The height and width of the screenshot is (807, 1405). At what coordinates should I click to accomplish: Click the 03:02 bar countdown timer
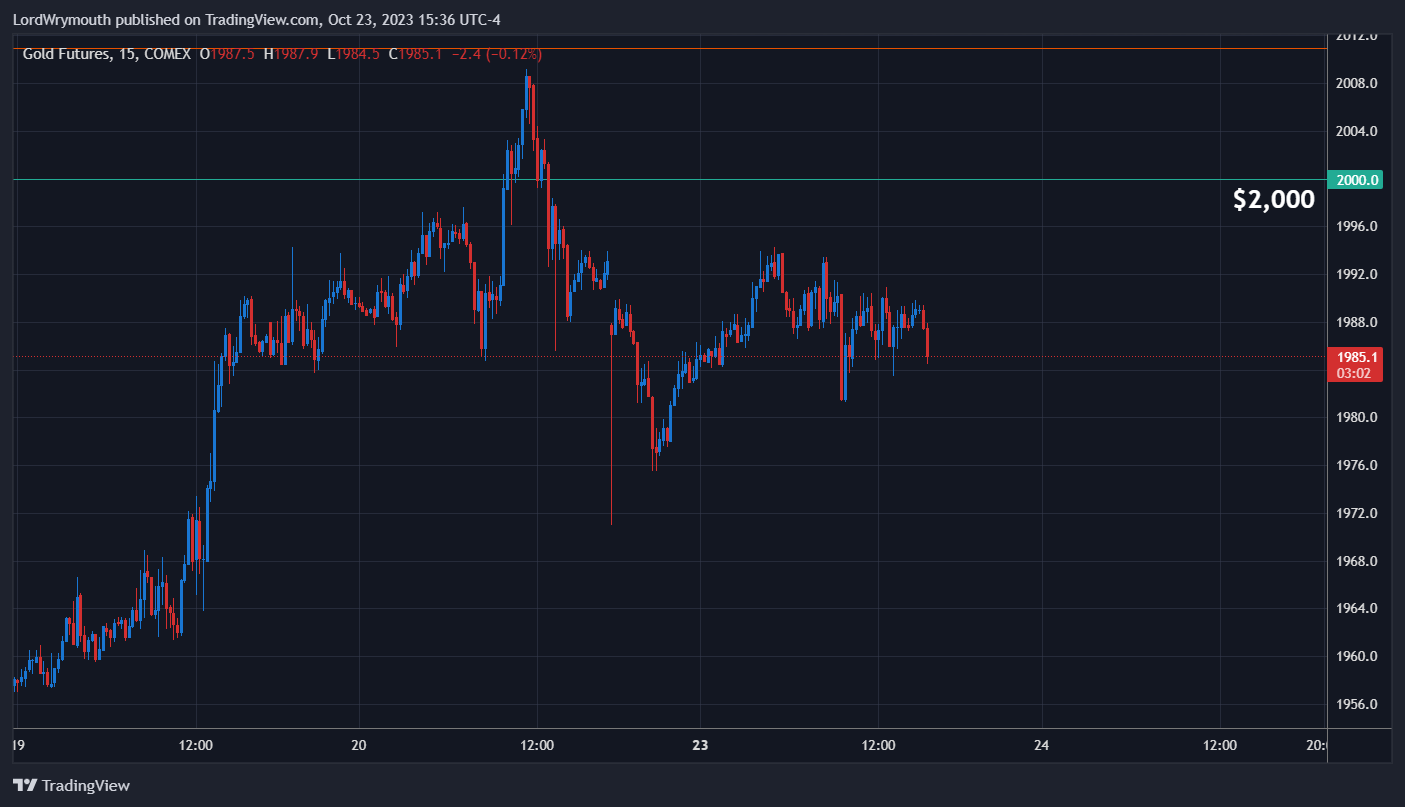tap(1355, 373)
